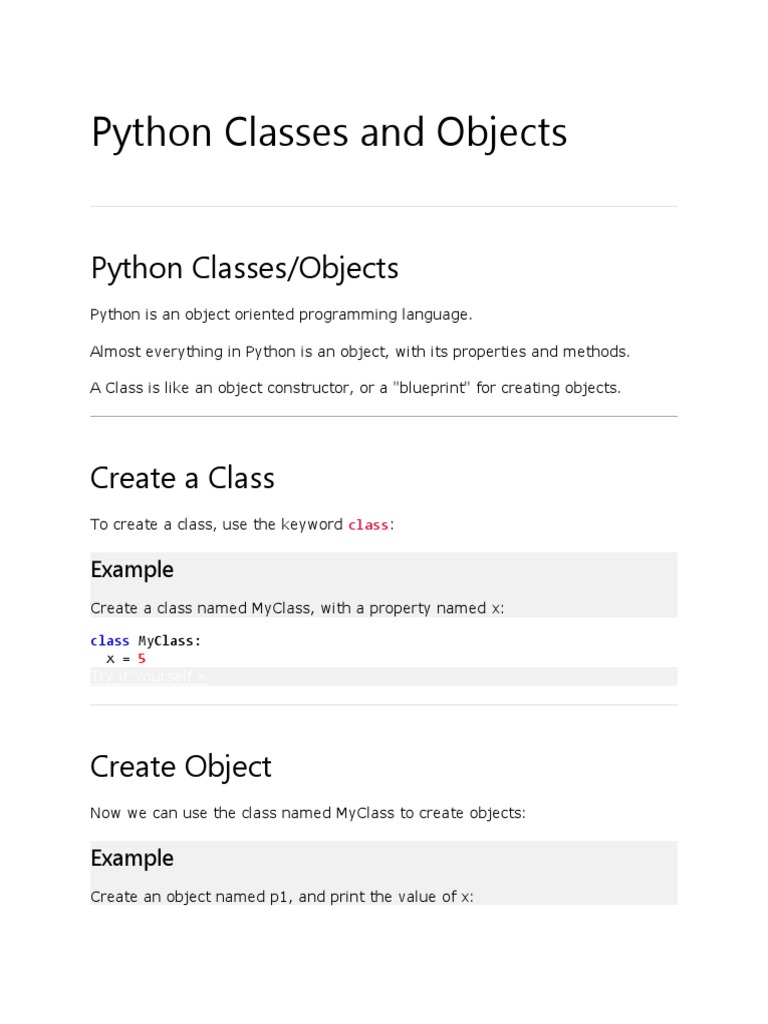Click the gray Example box under "Create Object"

point(500,872)
